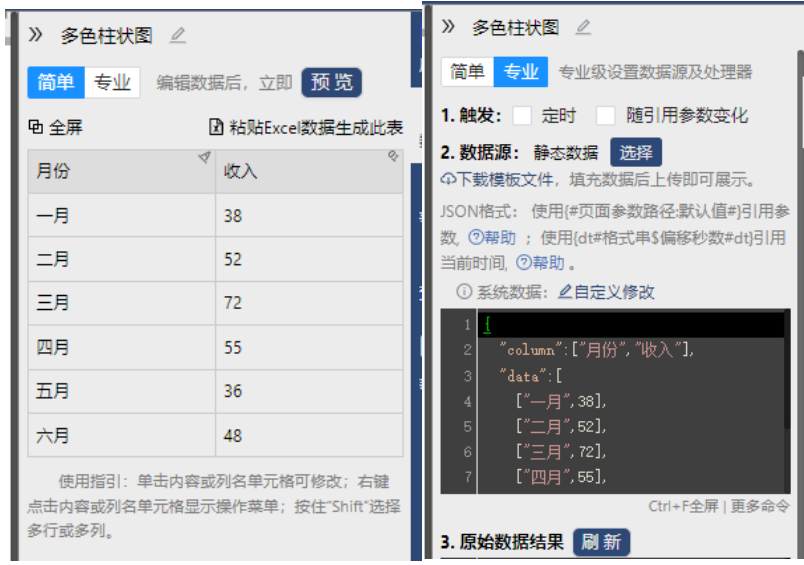Click JSON editor line 1 opening brace
The width and height of the screenshot is (804, 565).
487,324
